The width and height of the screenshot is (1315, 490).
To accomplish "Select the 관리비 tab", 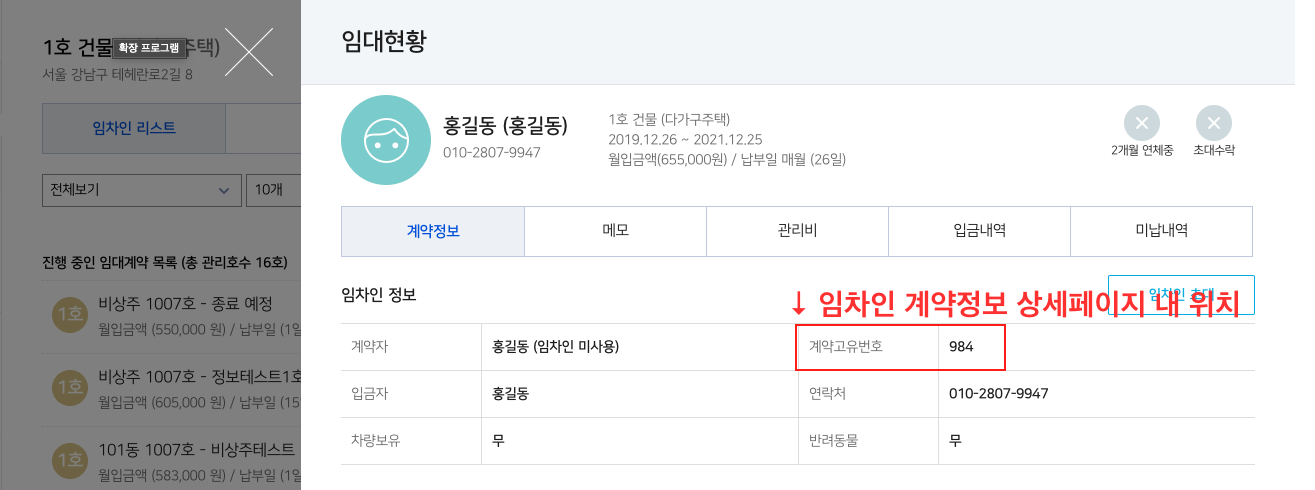I will click(x=797, y=231).
